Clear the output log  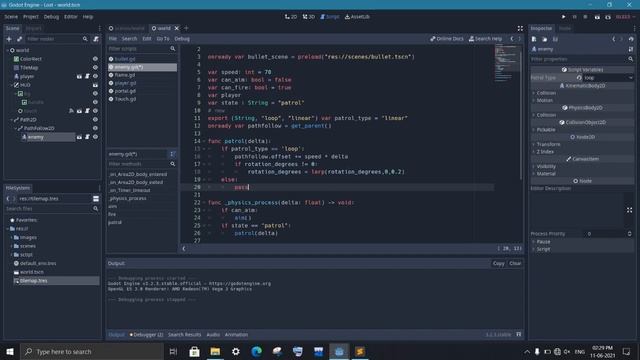pos(515,263)
